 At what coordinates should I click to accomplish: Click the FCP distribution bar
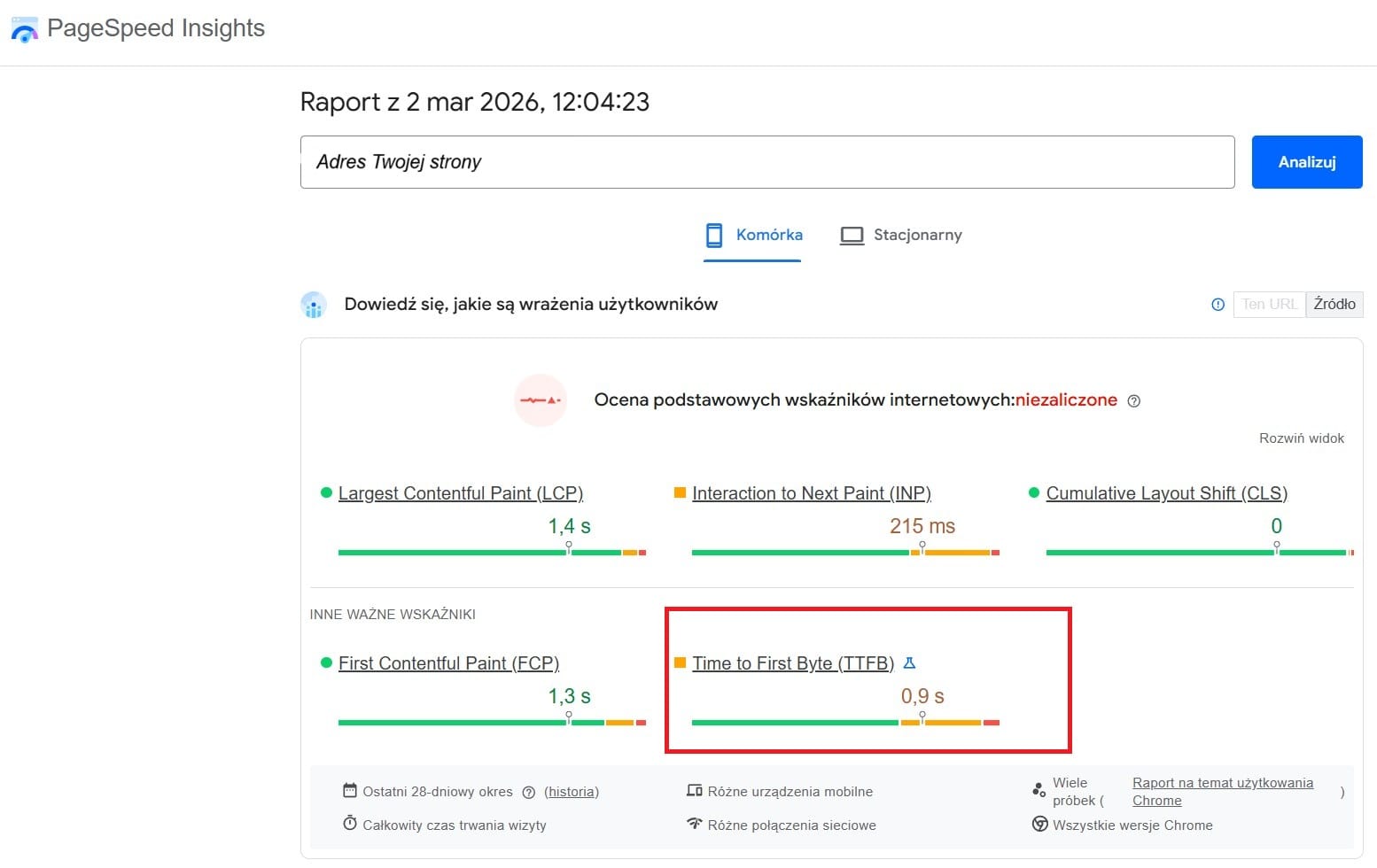coord(492,723)
